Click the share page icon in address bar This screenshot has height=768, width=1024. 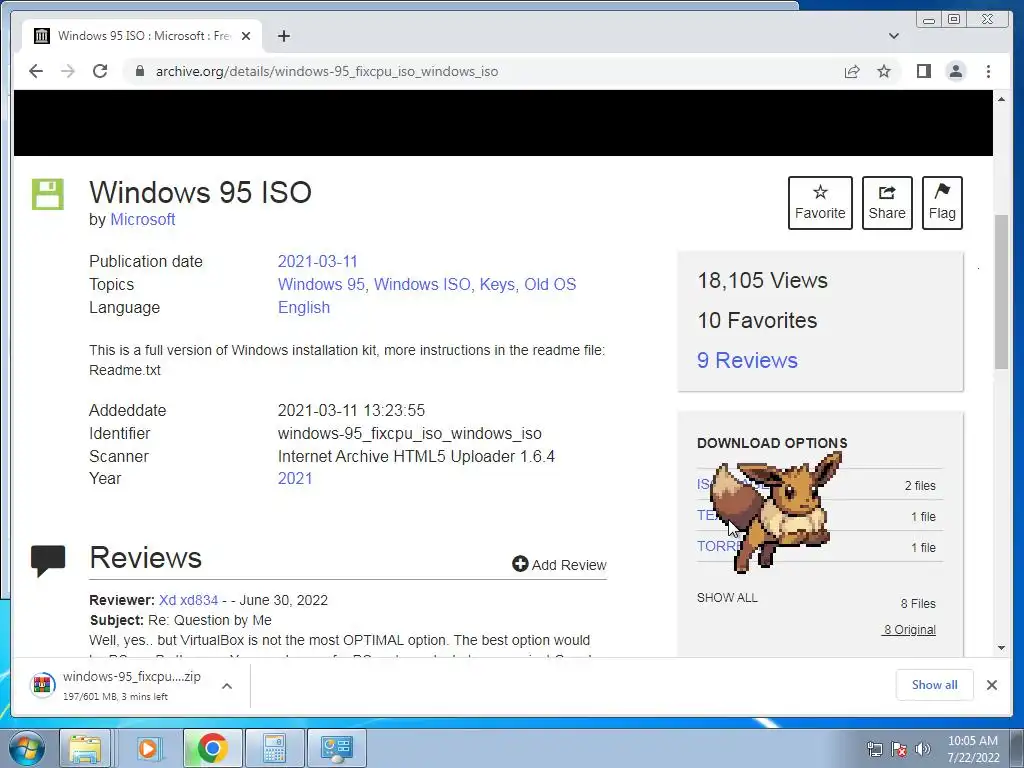pyautogui.click(x=852, y=71)
